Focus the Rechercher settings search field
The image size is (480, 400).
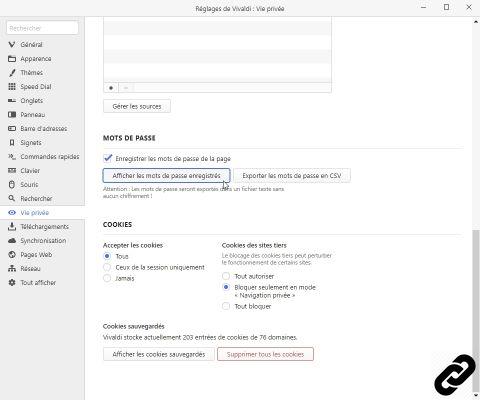click(42, 28)
